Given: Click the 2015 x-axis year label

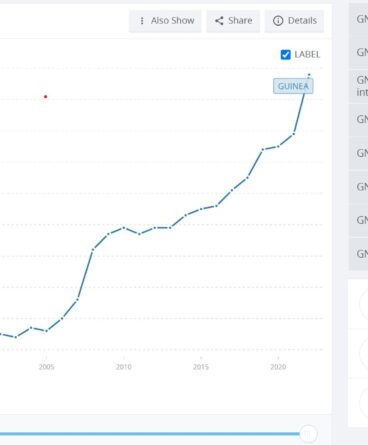Looking at the screenshot, I should [201, 367].
